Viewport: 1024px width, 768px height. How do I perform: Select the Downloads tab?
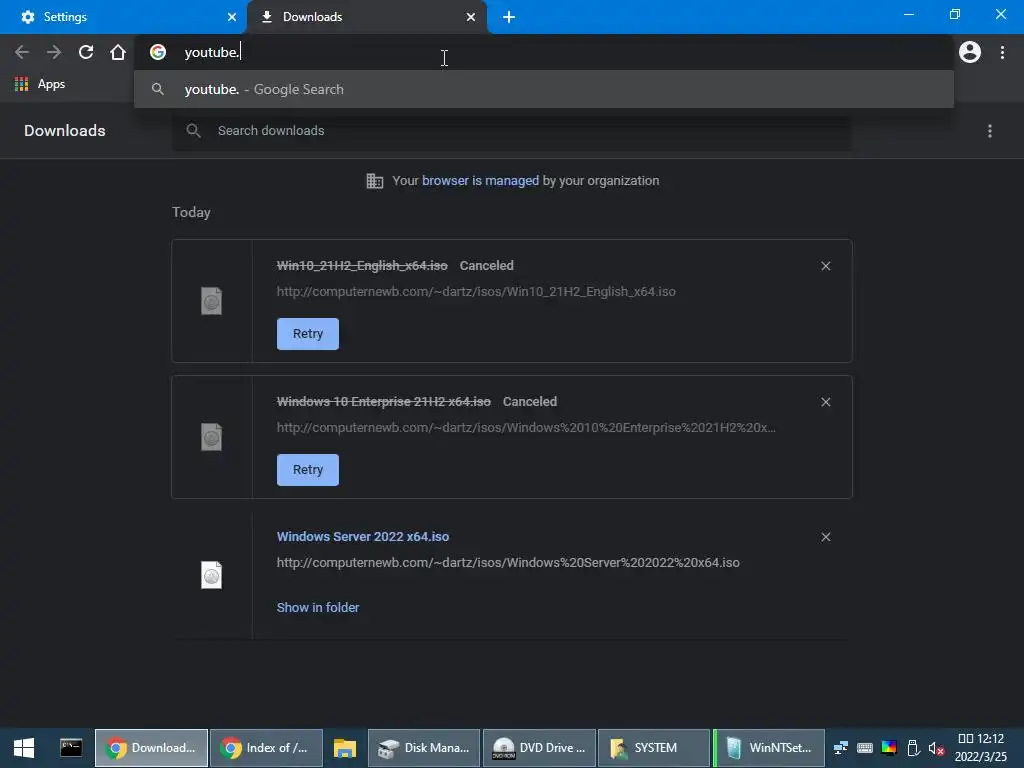click(x=366, y=17)
